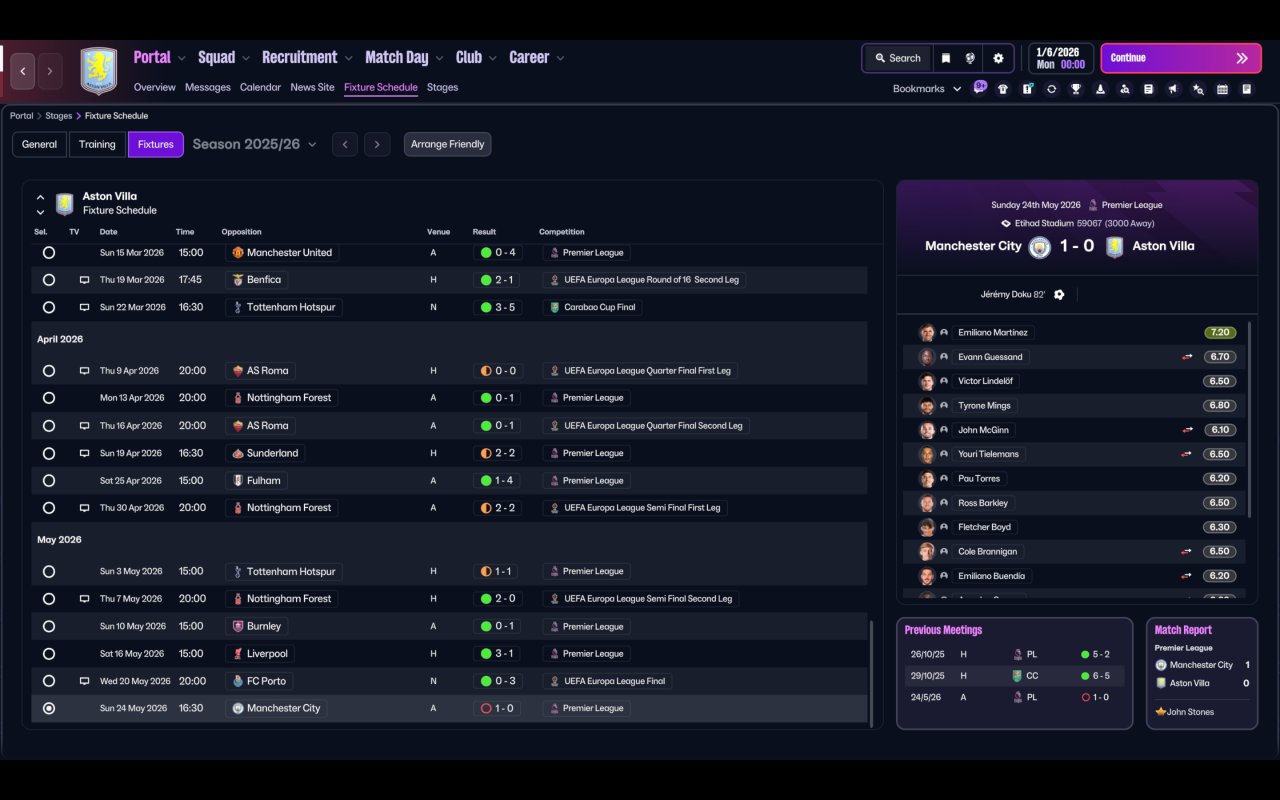The width and height of the screenshot is (1280, 800).
Task: Open the Aston Villa club badge
Action: [x=99, y=71]
